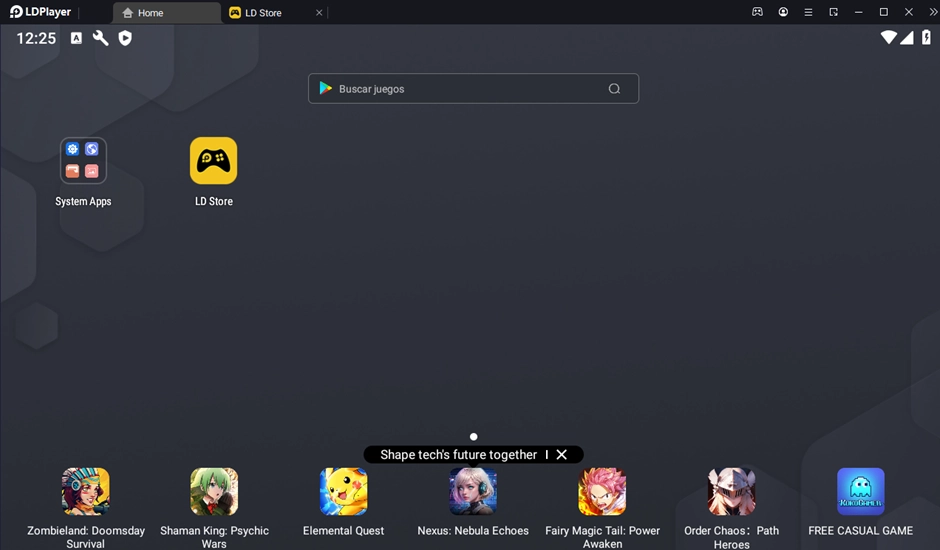Launch Zombieland: Doomsday Survival game icon
This screenshot has height=550, width=940.
click(x=86, y=491)
